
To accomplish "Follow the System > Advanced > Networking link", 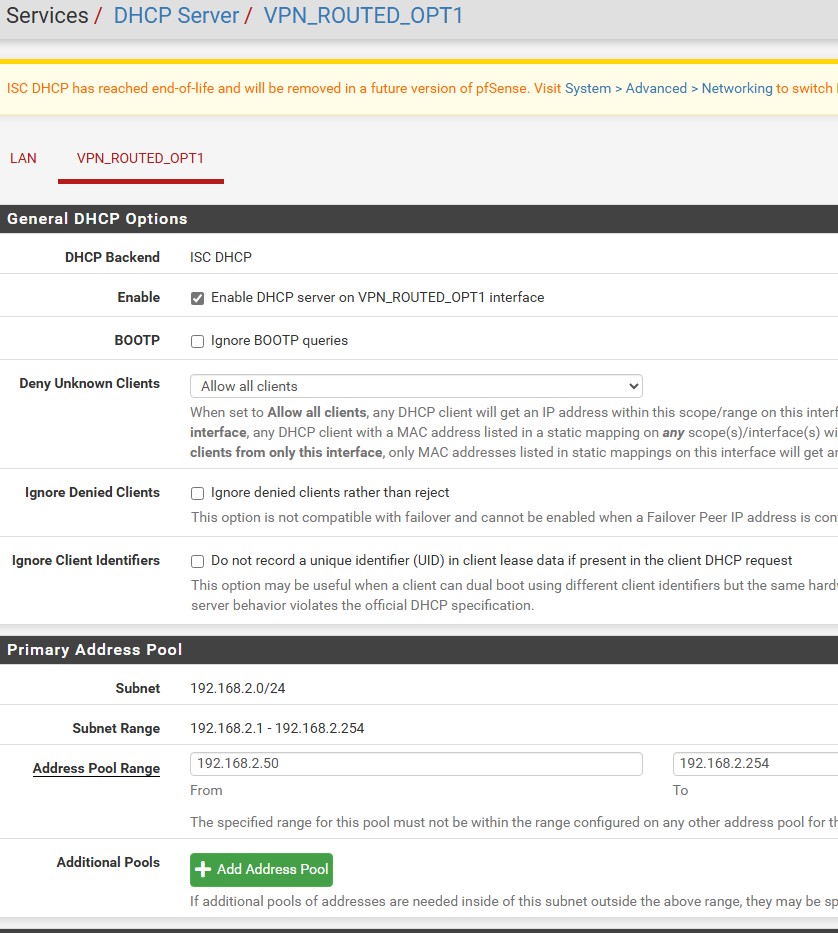I will pos(668,88).
